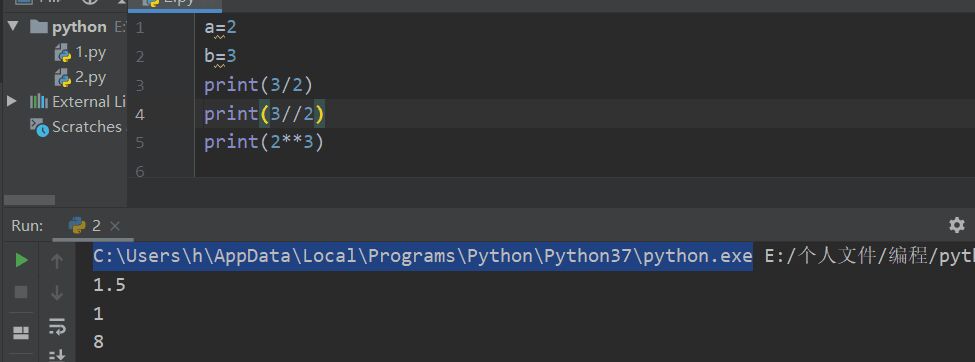975x362 pixels.
Task: Click the restore layout icon below Stop
Action: pos(21,333)
